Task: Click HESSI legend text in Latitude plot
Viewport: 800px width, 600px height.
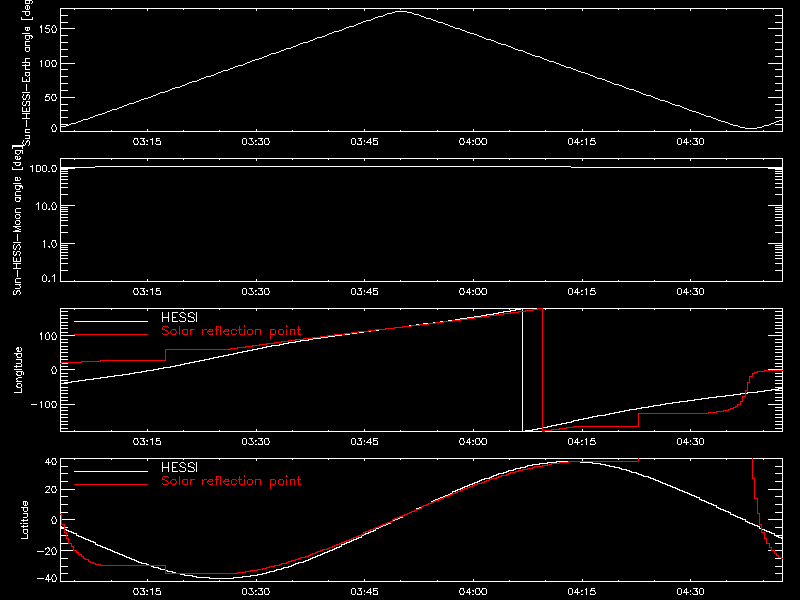Action: (179, 467)
